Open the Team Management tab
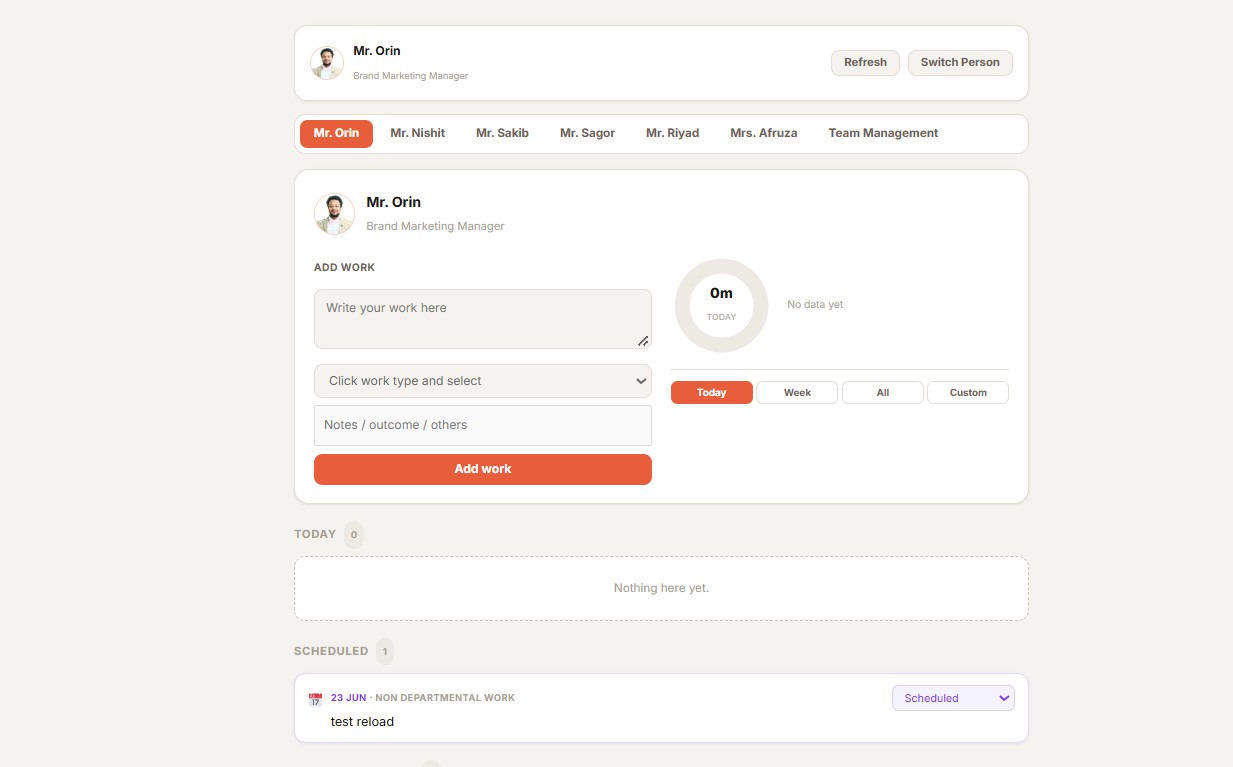The height and width of the screenshot is (767, 1233). [x=883, y=134]
